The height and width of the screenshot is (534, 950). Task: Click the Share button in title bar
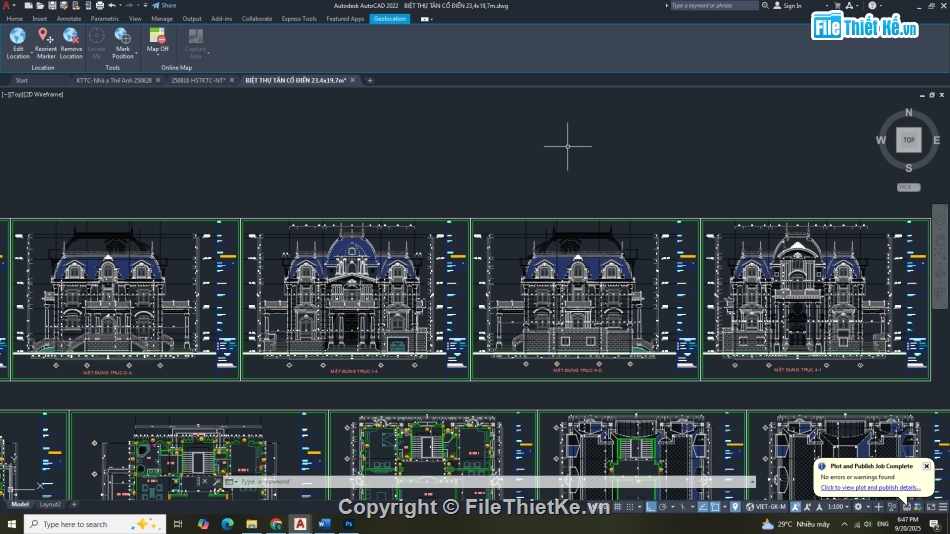tap(164, 6)
